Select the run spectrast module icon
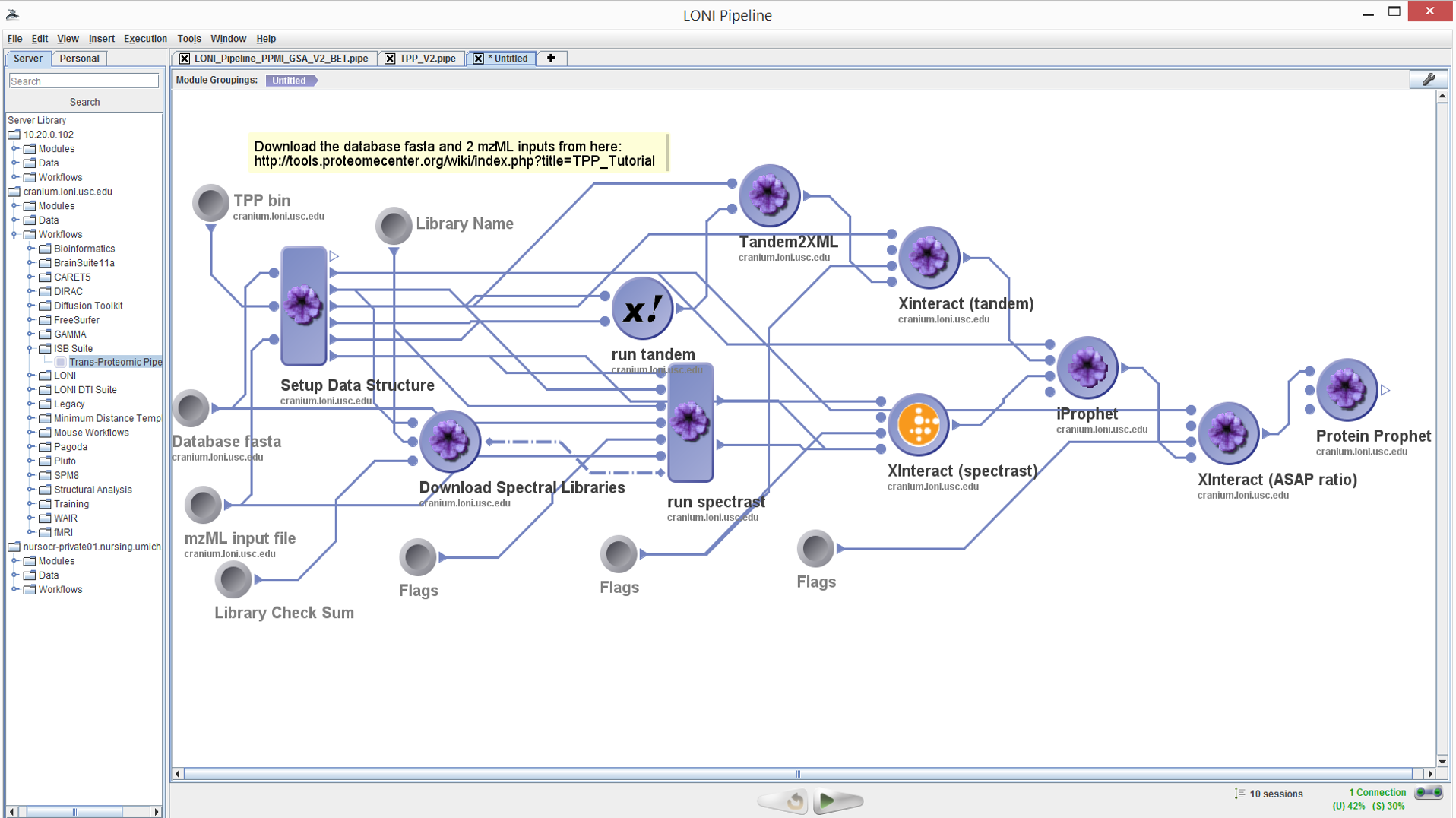The height and width of the screenshot is (818, 1456). point(690,423)
